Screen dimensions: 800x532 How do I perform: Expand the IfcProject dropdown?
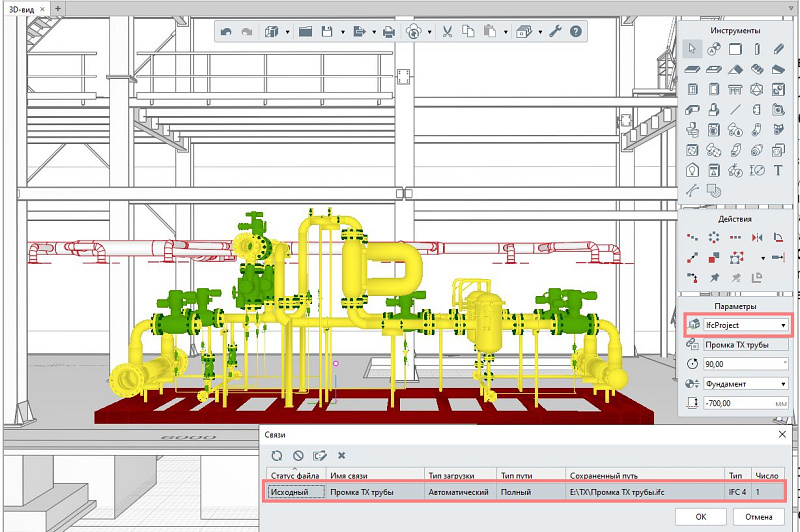click(x=783, y=325)
